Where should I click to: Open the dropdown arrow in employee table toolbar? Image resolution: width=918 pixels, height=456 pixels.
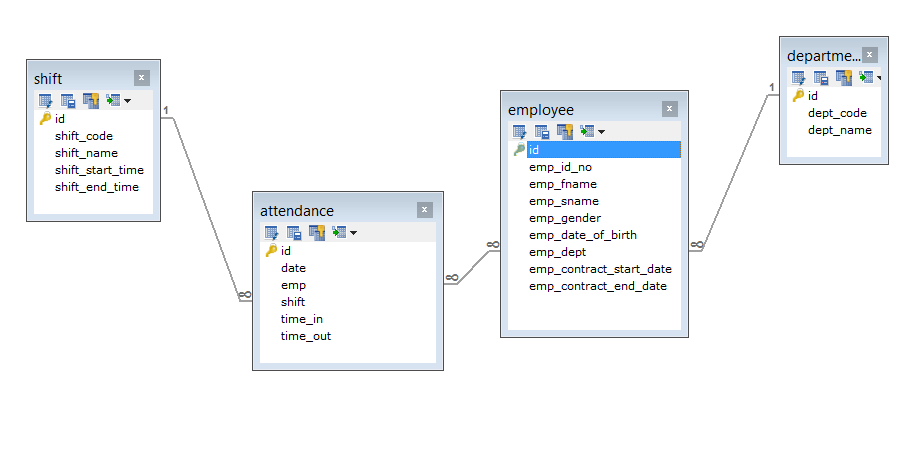coord(601,132)
